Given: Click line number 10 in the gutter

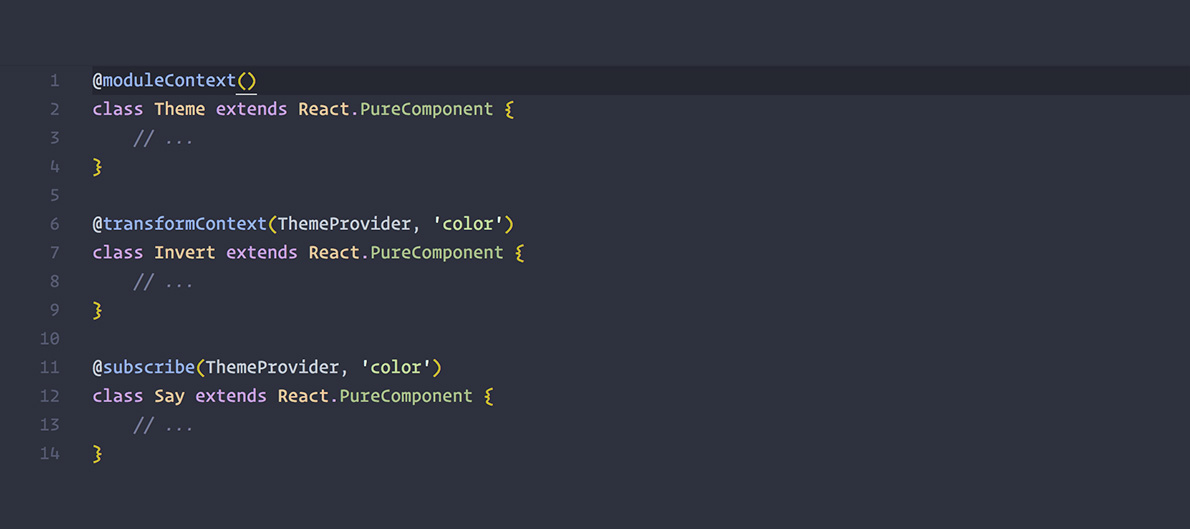Looking at the screenshot, I should coord(50,339).
